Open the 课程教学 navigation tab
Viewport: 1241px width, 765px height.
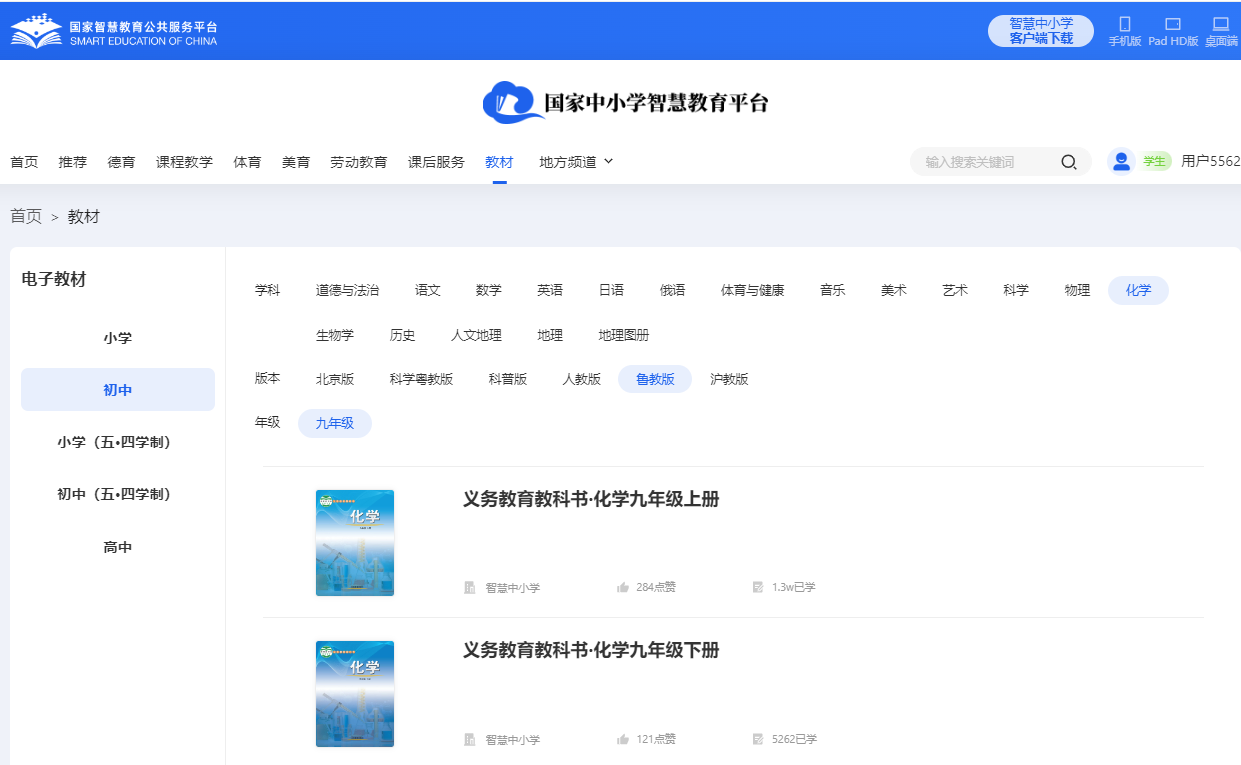(184, 162)
